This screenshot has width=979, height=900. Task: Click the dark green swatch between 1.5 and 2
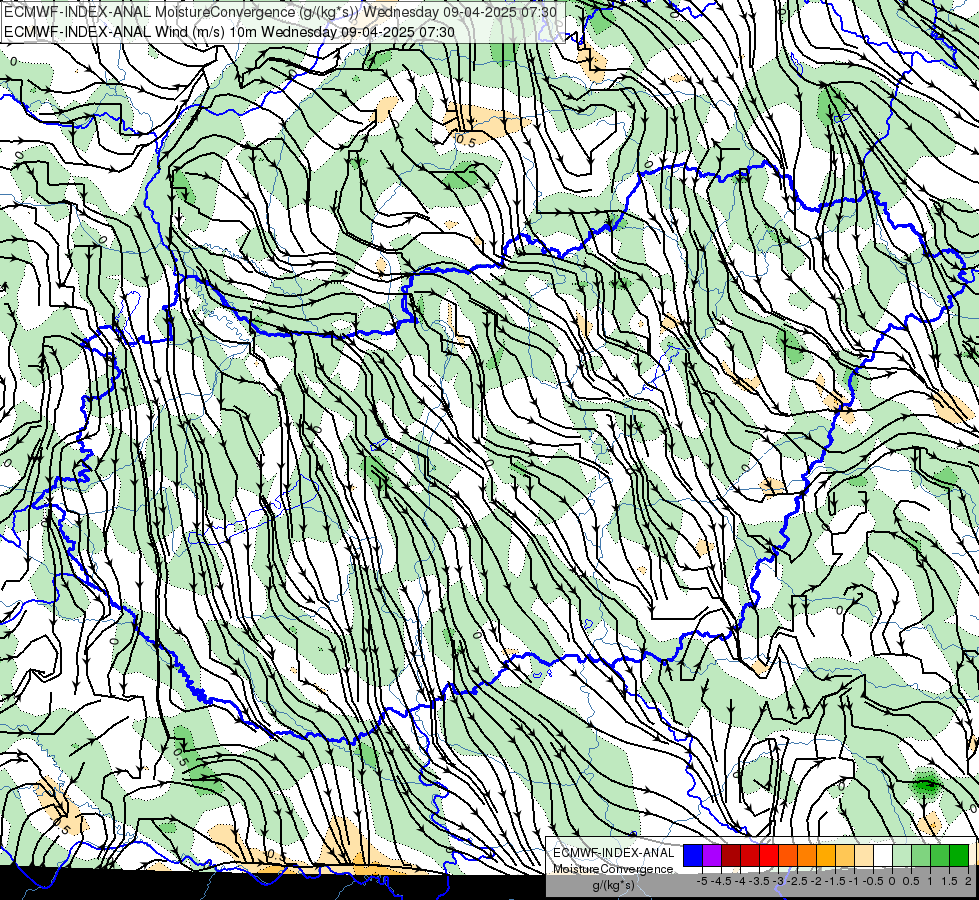pos(959,855)
